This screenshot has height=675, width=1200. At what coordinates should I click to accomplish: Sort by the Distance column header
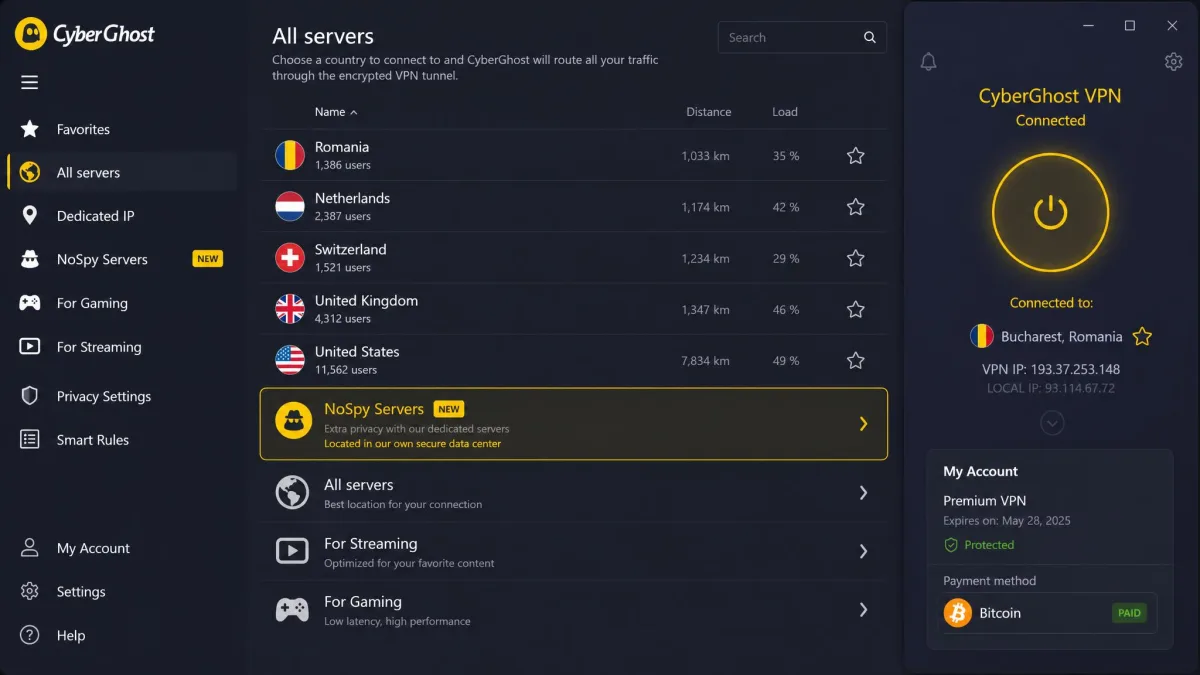708,112
